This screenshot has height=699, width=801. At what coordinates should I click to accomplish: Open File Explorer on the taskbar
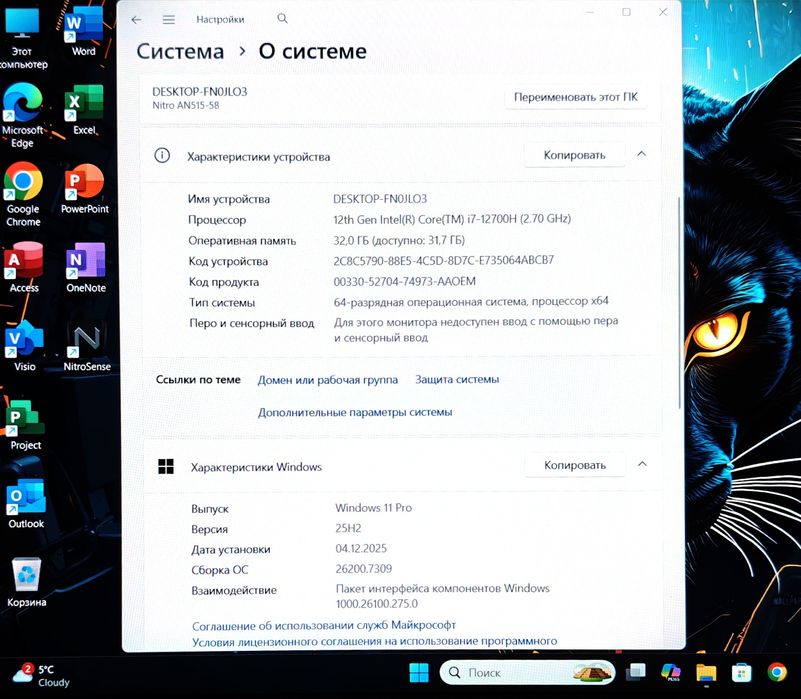(706, 672)
